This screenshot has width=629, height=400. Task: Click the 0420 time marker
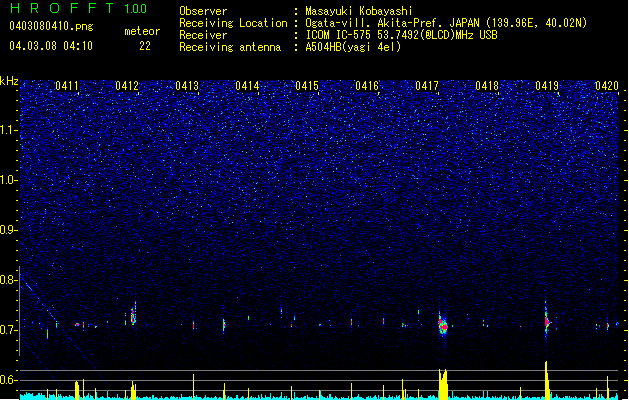607,86
